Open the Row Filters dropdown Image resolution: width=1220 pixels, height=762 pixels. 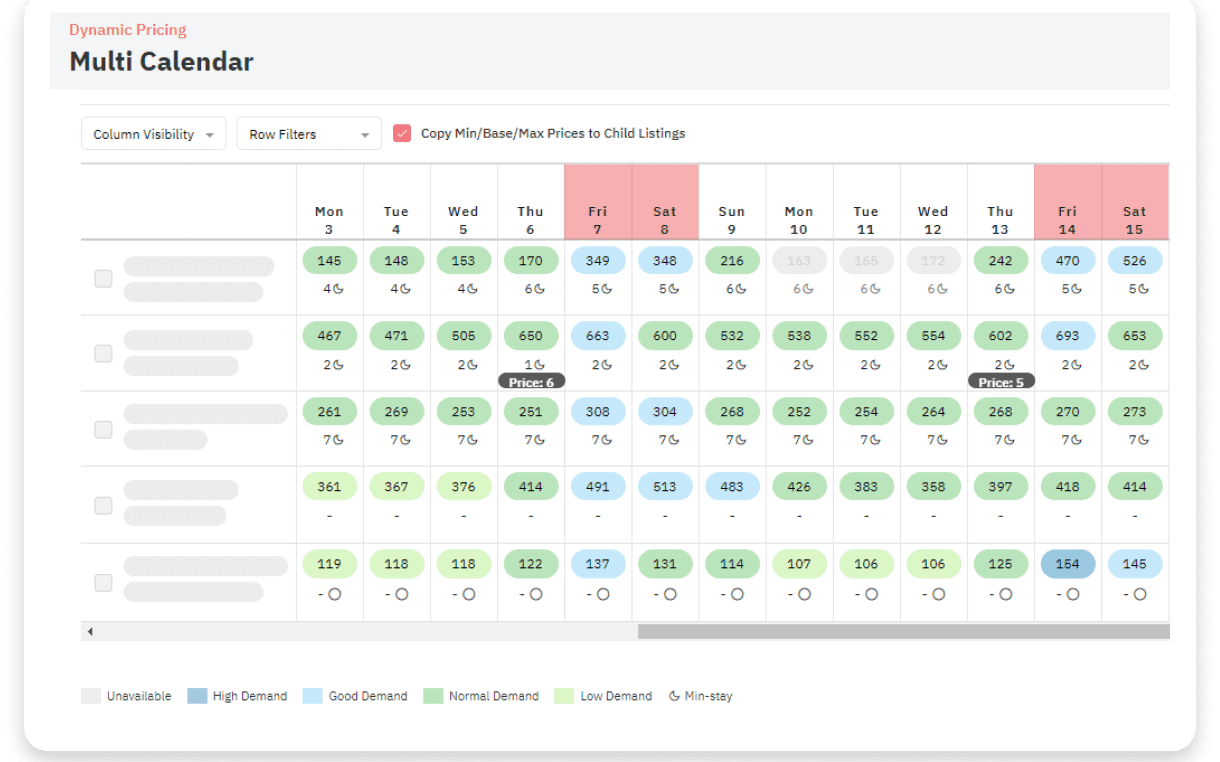tap(309, 134)
